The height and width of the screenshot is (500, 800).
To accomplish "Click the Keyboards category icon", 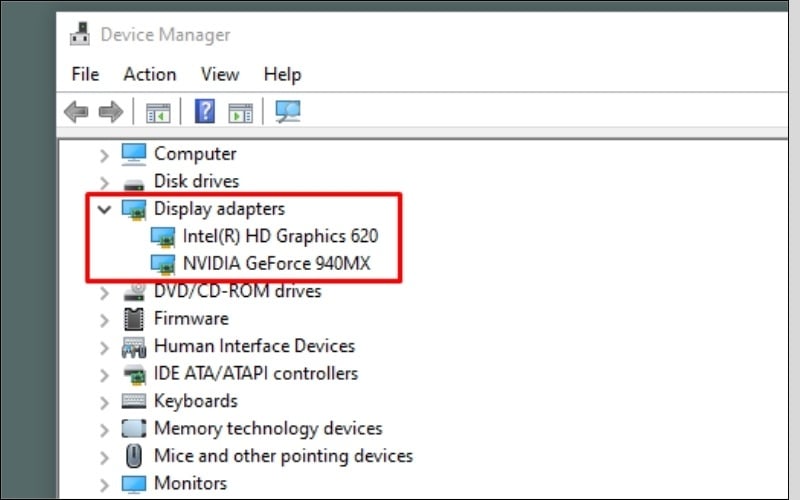I will [x=134, y=401].
